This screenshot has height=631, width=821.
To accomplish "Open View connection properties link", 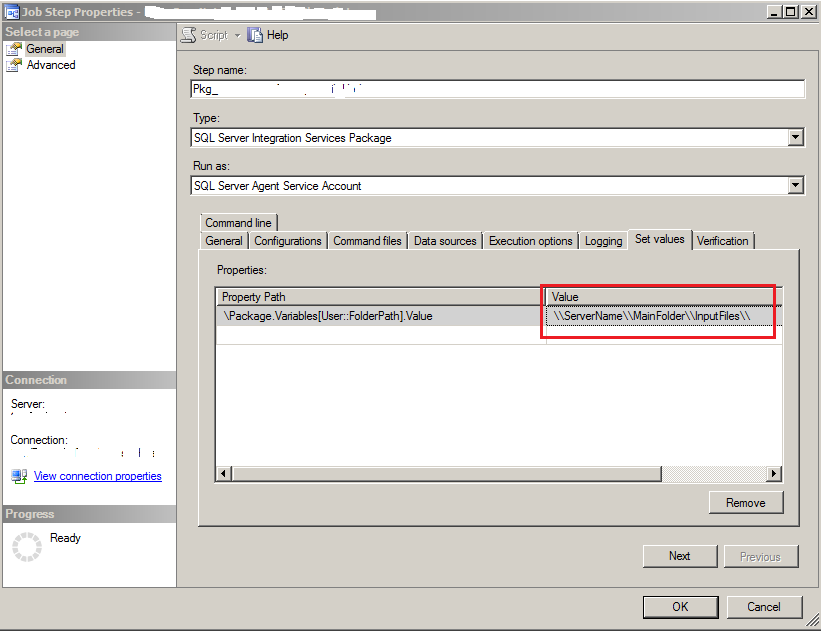I will tap(97, 476).
